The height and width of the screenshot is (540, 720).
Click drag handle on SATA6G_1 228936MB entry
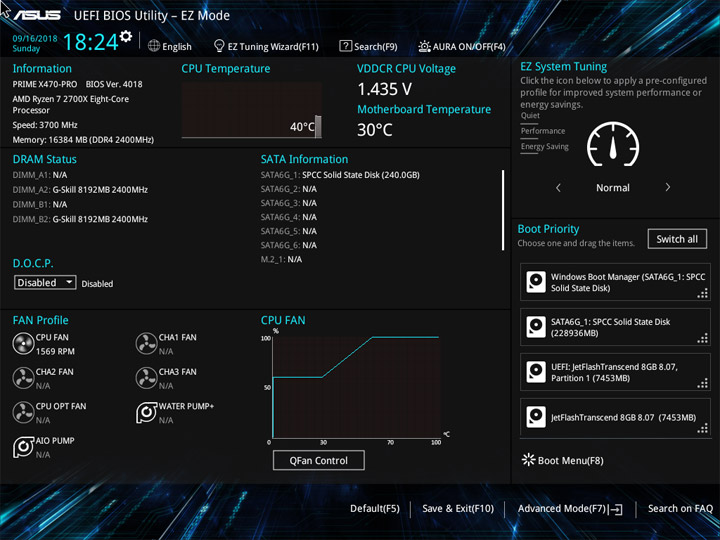tap(703, 338)
